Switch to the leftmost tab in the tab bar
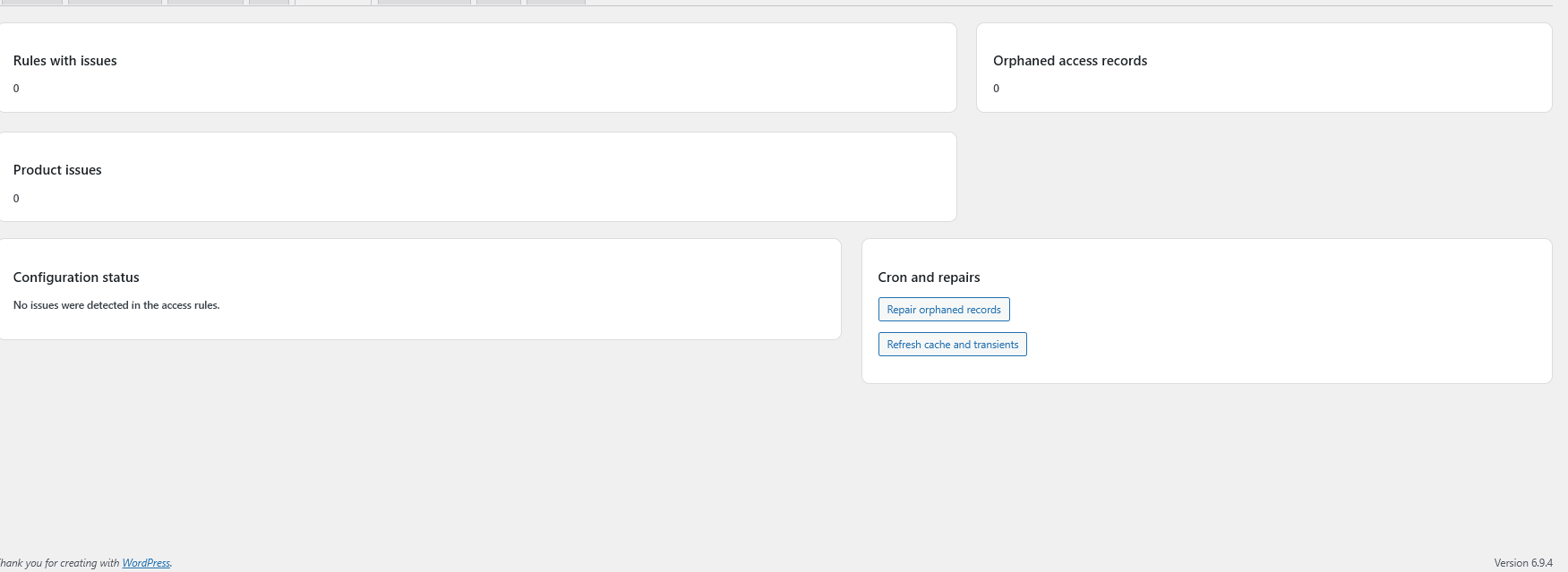The height and width of the screenshot is (572, 1568). [x=31, y=2]
